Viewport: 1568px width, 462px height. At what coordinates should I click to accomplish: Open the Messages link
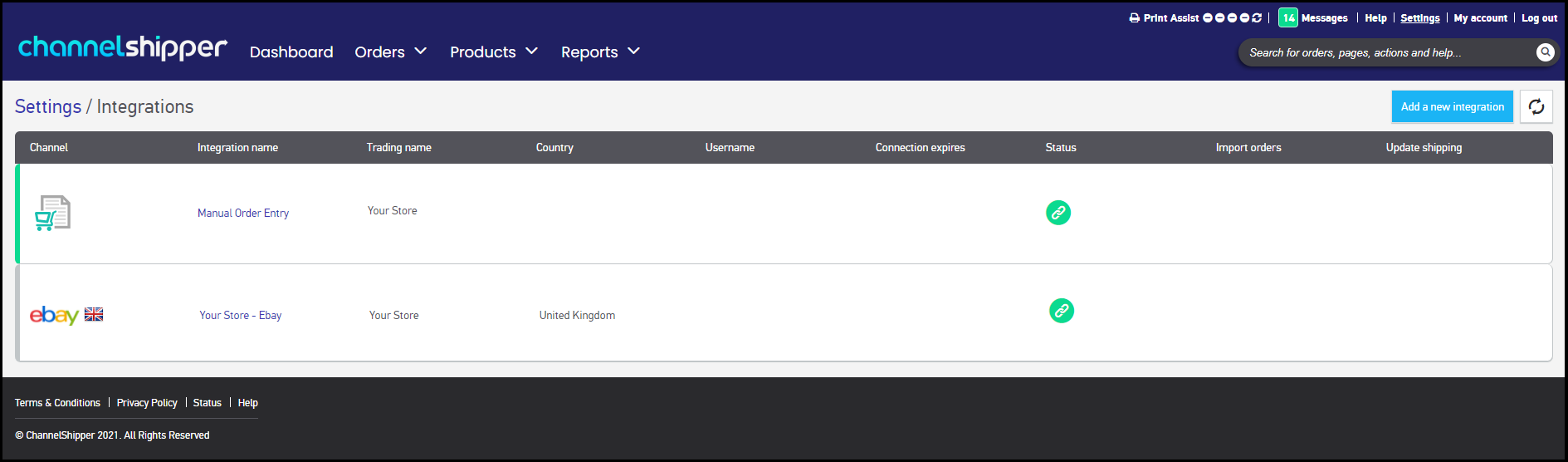pyautogui.click(x=1325, y=17)
